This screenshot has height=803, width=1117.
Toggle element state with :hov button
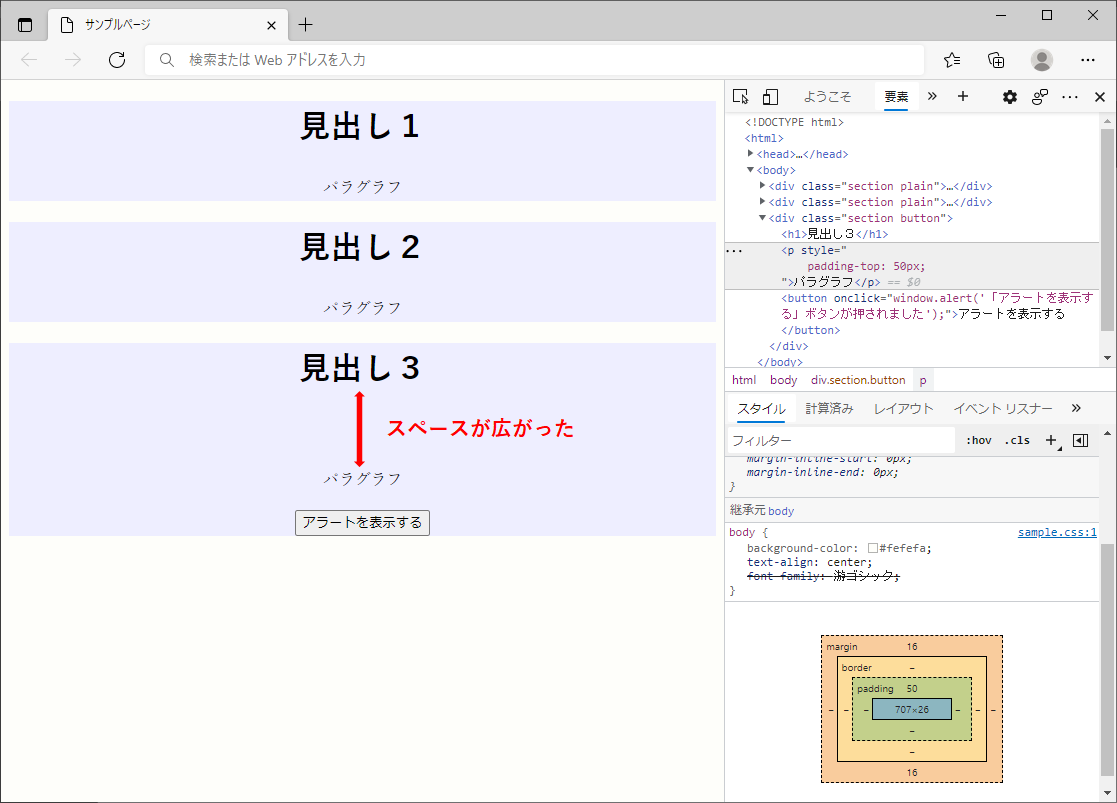pyautogui.click(x=979, y=439)
